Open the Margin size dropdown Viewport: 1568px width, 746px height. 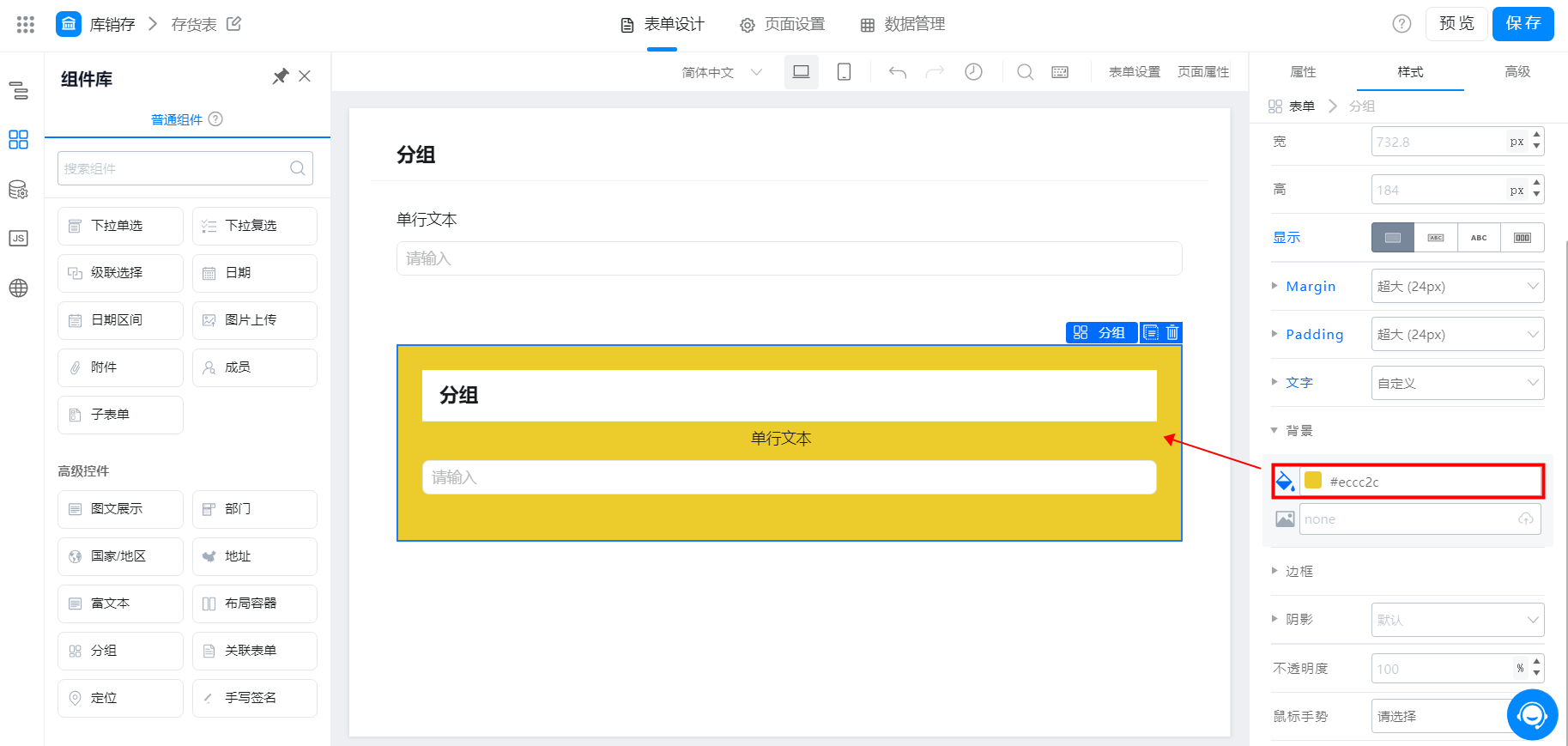pyautogui.click(x=1457, y=286)
